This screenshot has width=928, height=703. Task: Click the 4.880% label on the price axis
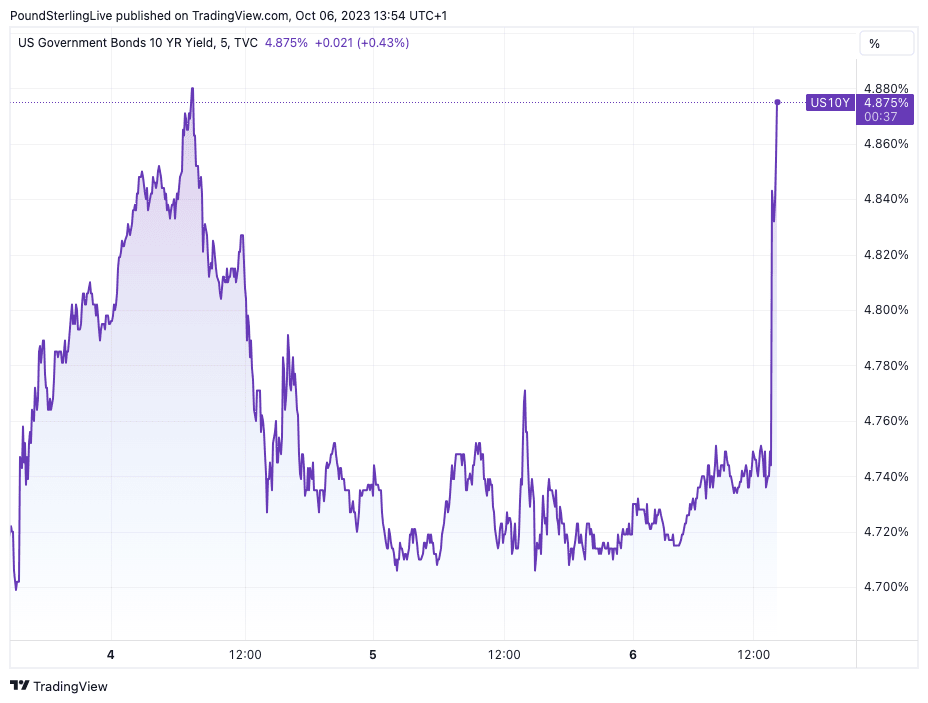tap(885, 88)
